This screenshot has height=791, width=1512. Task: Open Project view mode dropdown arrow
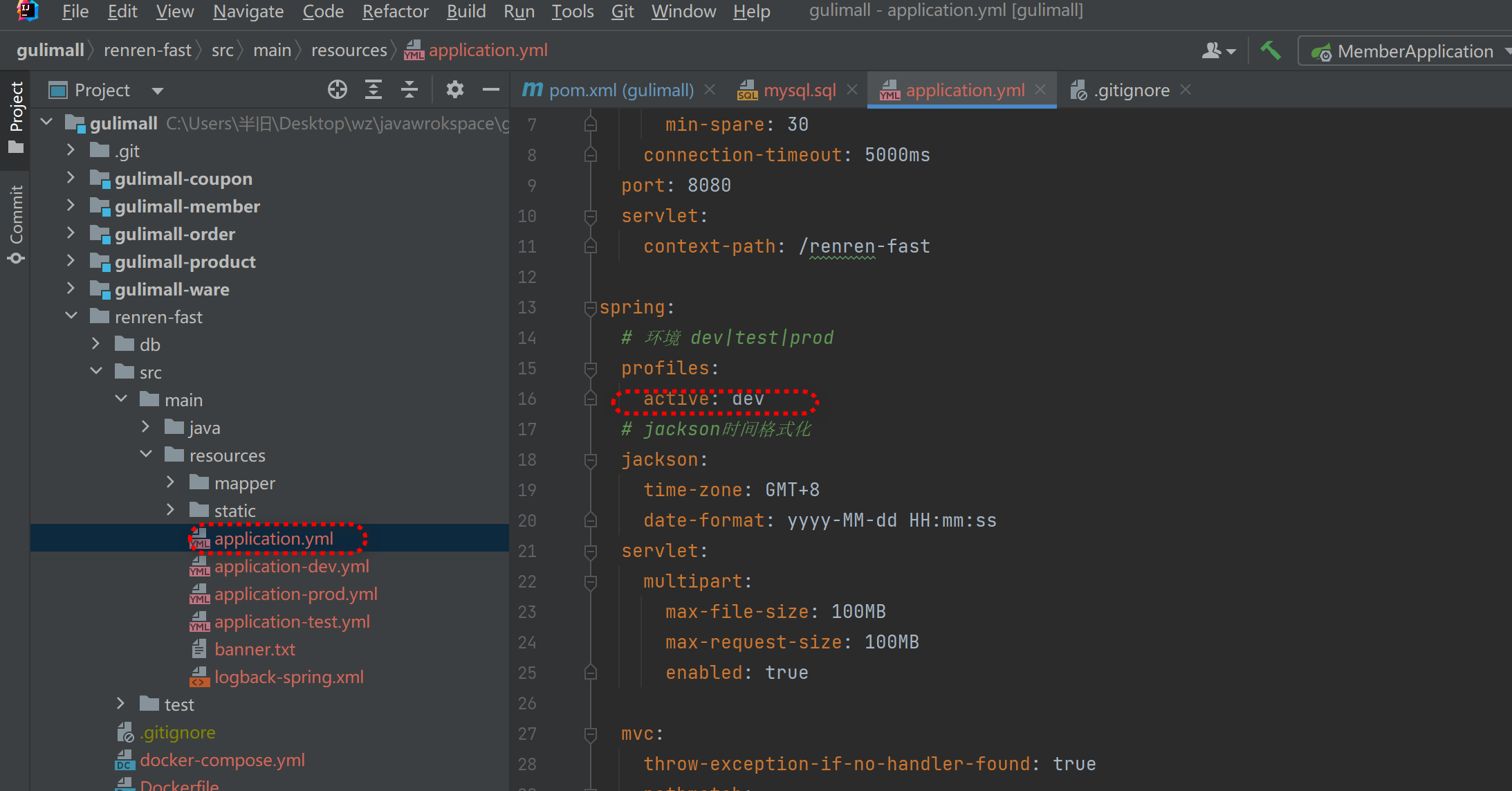click(157, 91)
